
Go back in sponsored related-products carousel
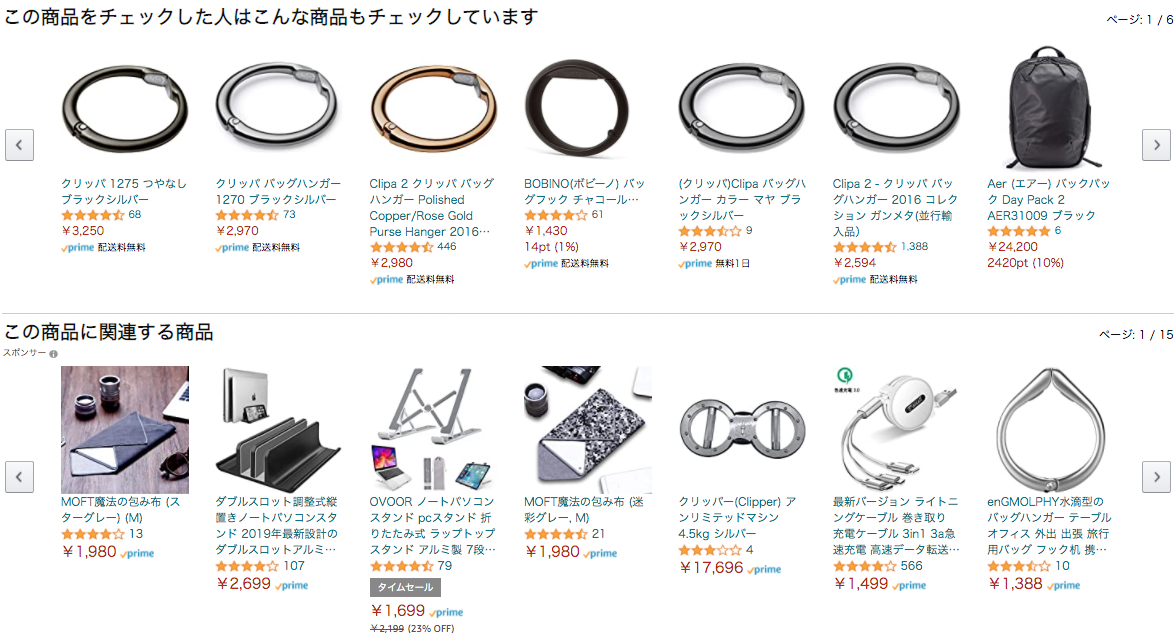click(20, 476)
